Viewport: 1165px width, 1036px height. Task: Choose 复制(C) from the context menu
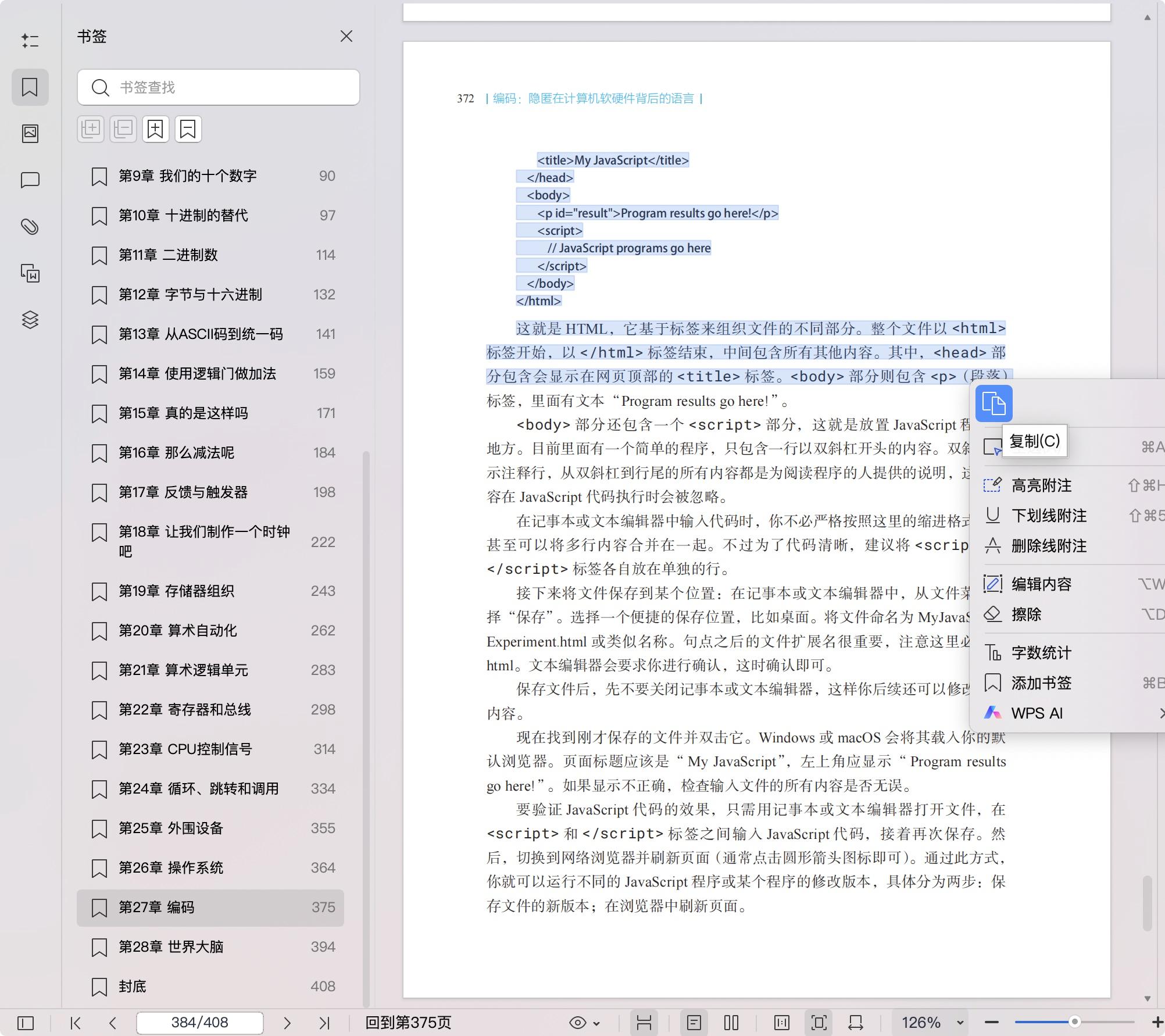pyautogui.click(x=1035, y=441)
